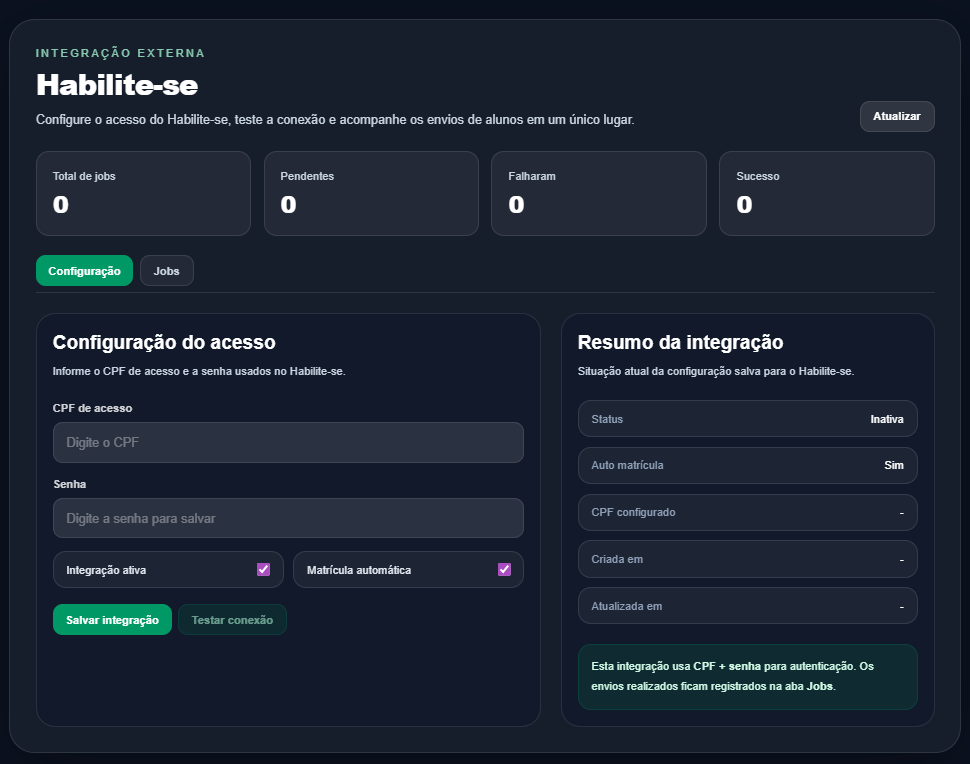
Task: Click the Atualizada em summary row
Action: pos(747,606)
